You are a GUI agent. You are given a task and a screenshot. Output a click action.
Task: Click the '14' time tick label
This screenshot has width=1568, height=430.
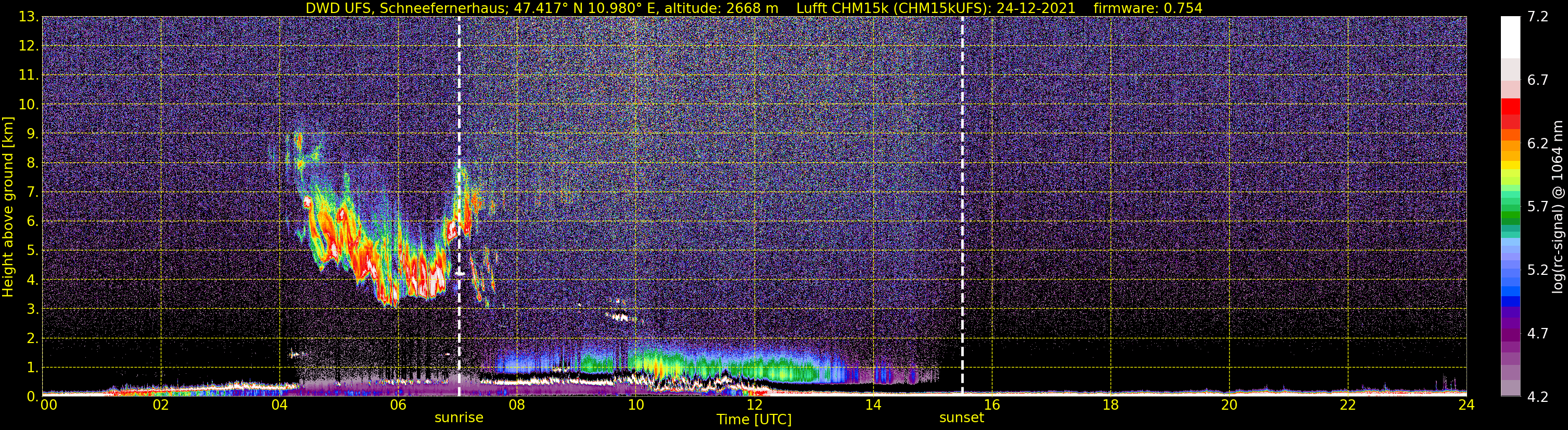(x=873, y=405)
